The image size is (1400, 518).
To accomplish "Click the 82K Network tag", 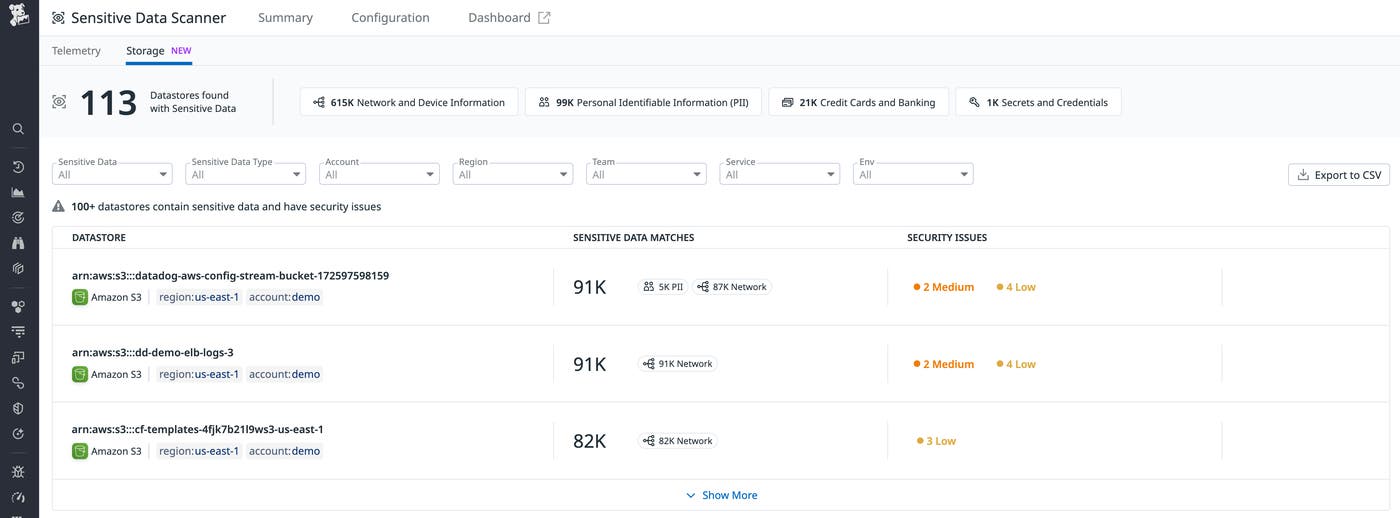I will (678, 441).
